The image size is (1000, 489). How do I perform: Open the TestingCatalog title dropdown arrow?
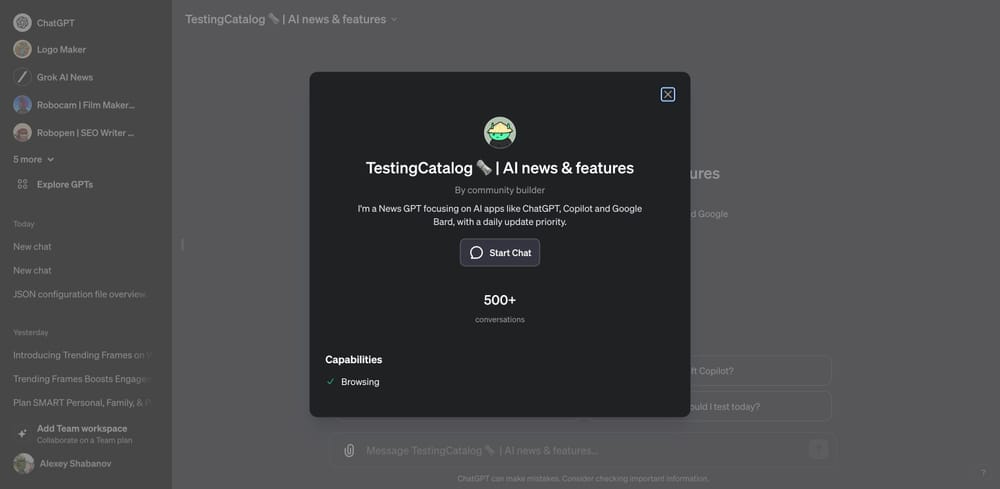coord(394,20)
